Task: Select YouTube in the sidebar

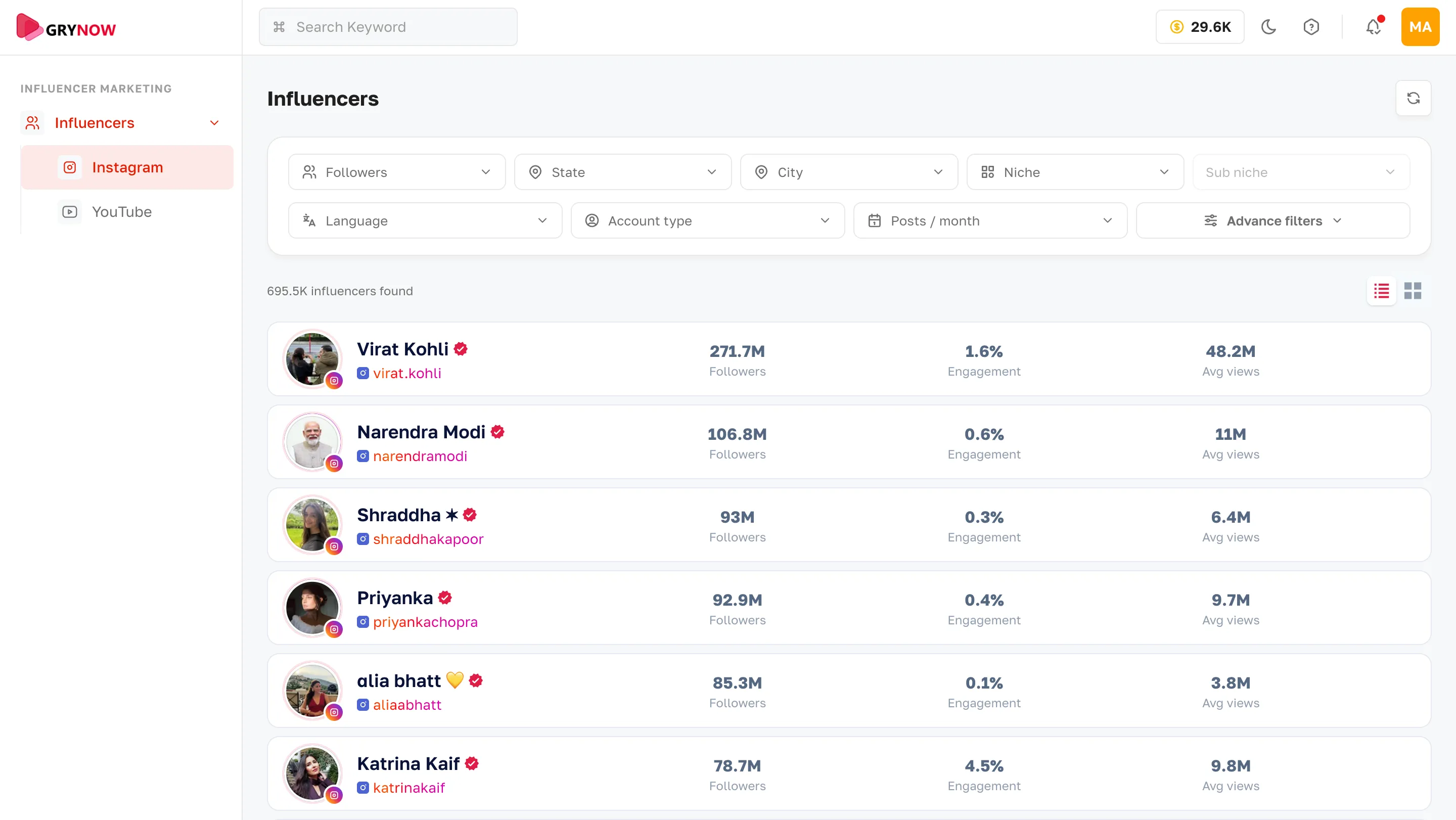Action: [127, 211]
